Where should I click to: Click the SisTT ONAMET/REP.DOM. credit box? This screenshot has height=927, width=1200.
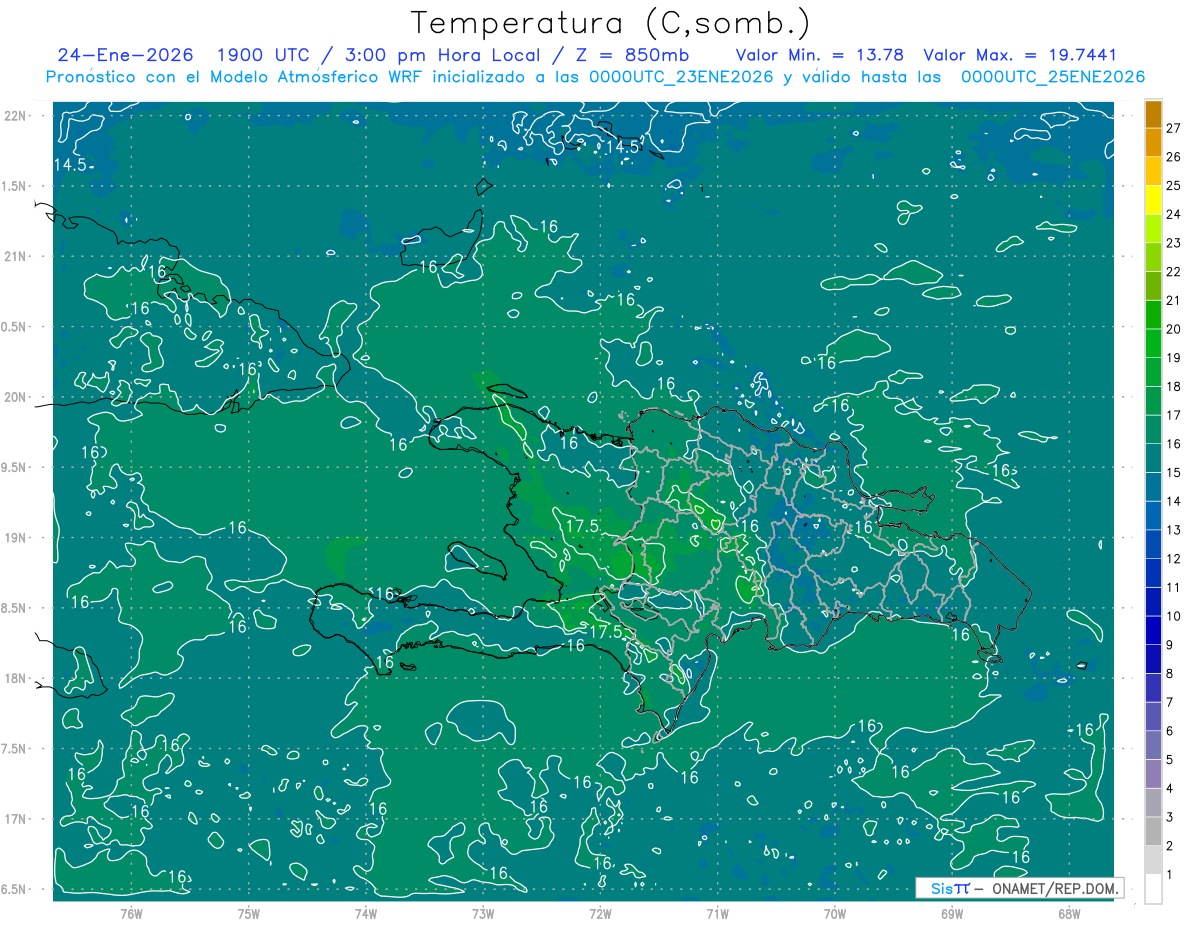1019,888
